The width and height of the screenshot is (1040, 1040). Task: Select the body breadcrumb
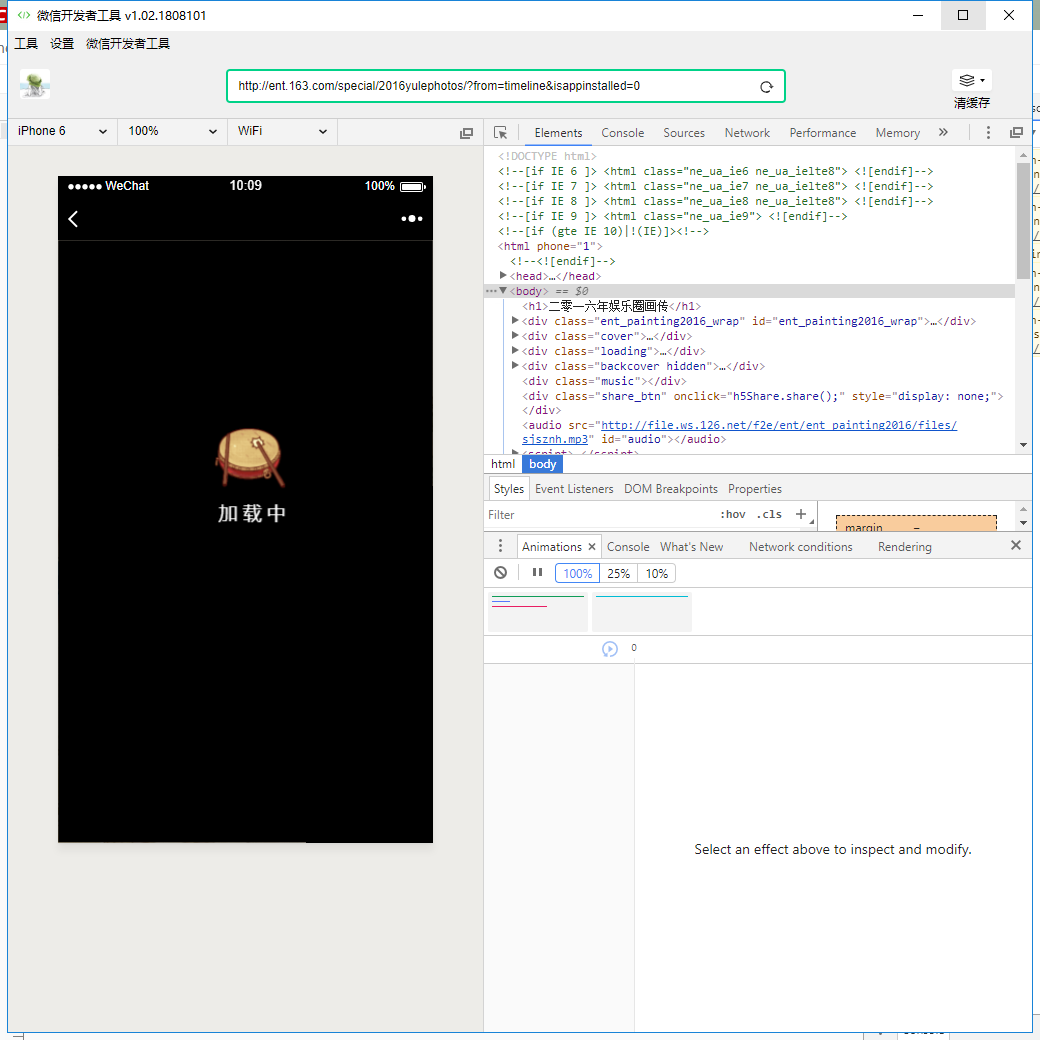543,464
